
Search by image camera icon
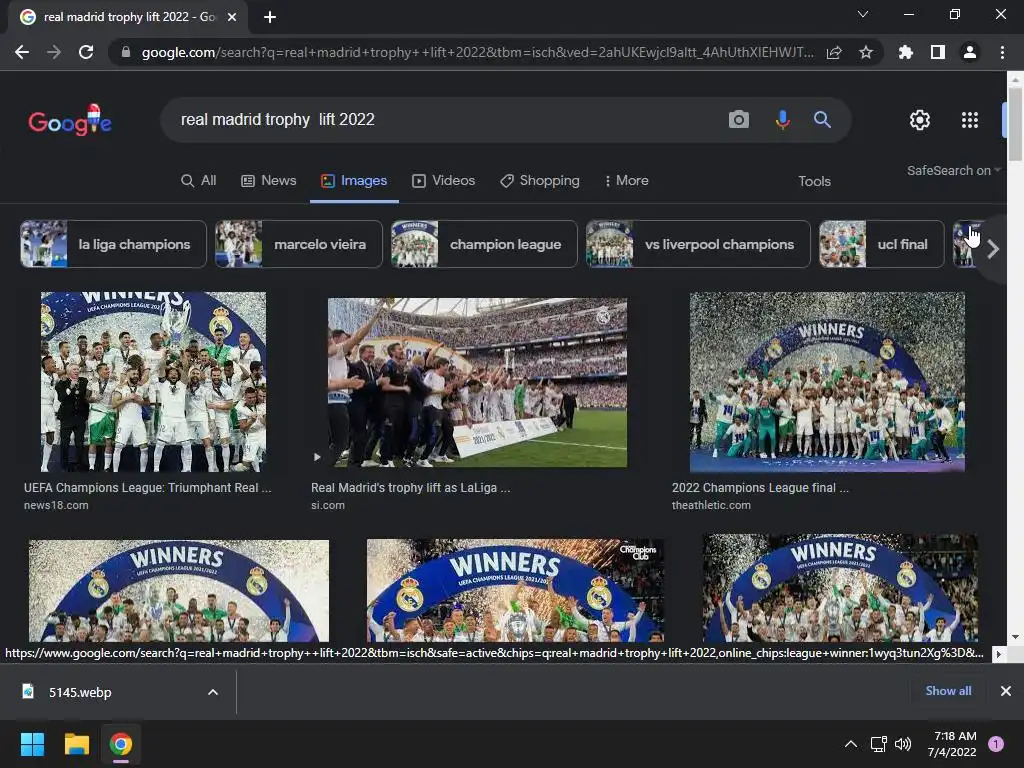[739, 120]
